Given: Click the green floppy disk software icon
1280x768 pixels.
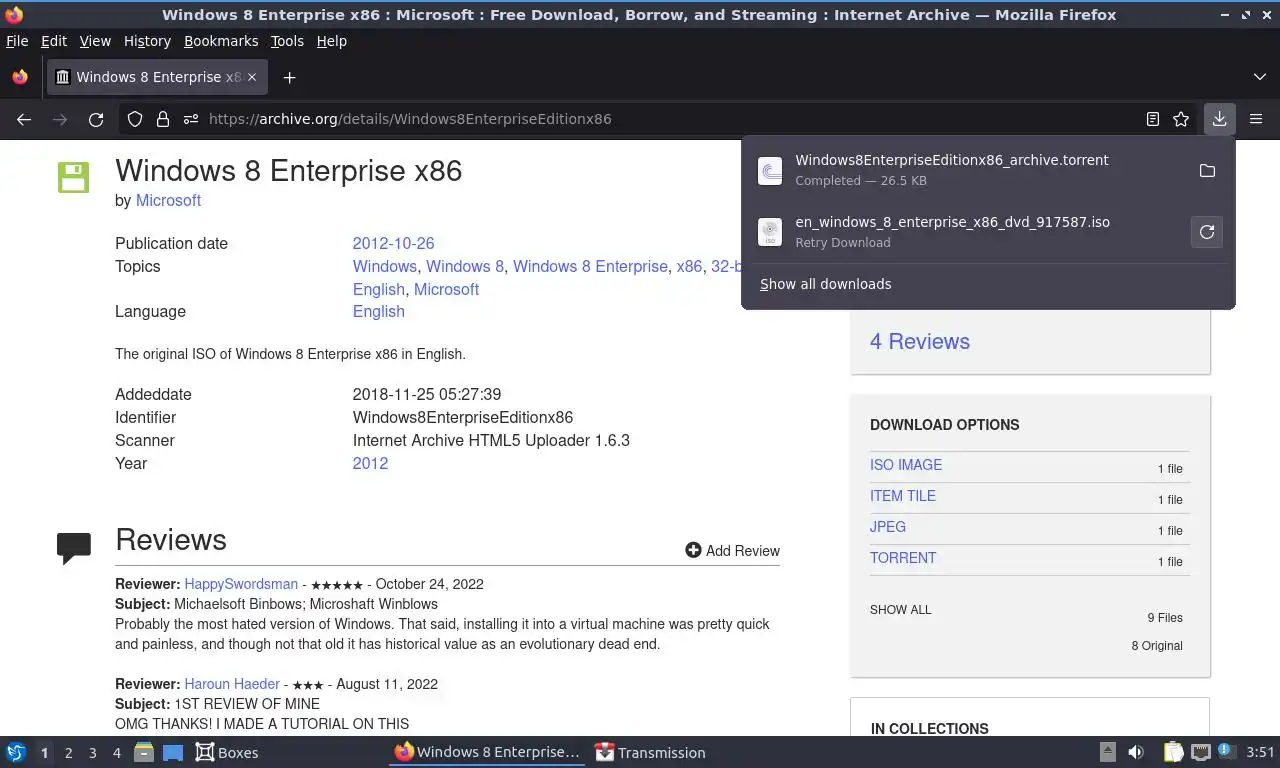Looking at the screenshot, I should click(x=73, y=178).
